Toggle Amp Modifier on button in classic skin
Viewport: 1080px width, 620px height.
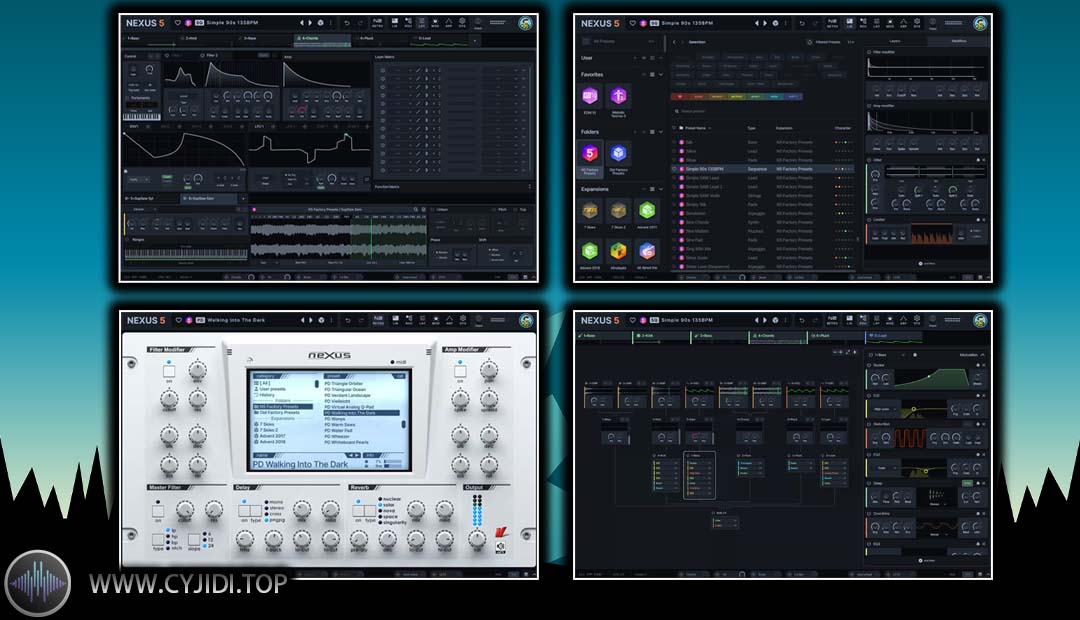tap(460, 371)
